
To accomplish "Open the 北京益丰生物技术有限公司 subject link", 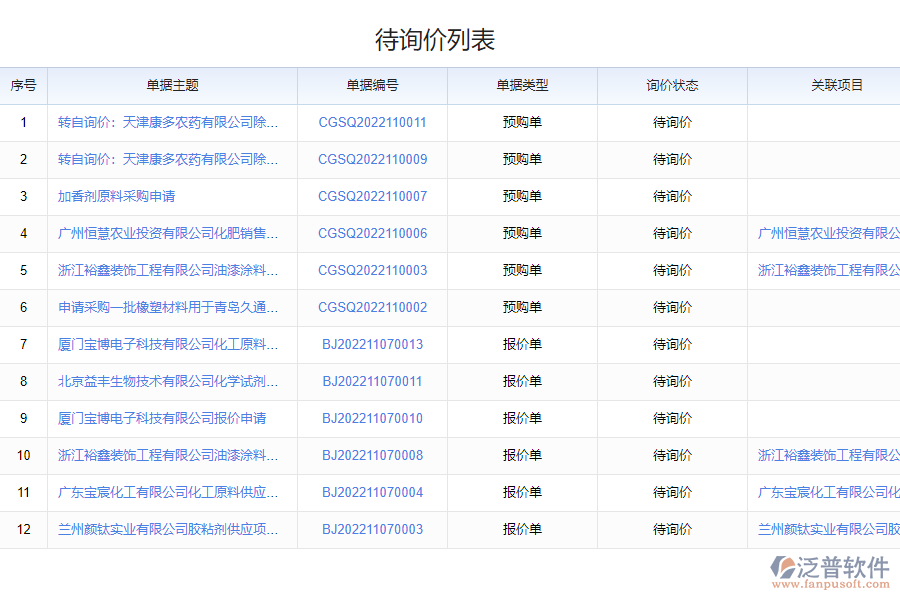I will tap(168, 382).
